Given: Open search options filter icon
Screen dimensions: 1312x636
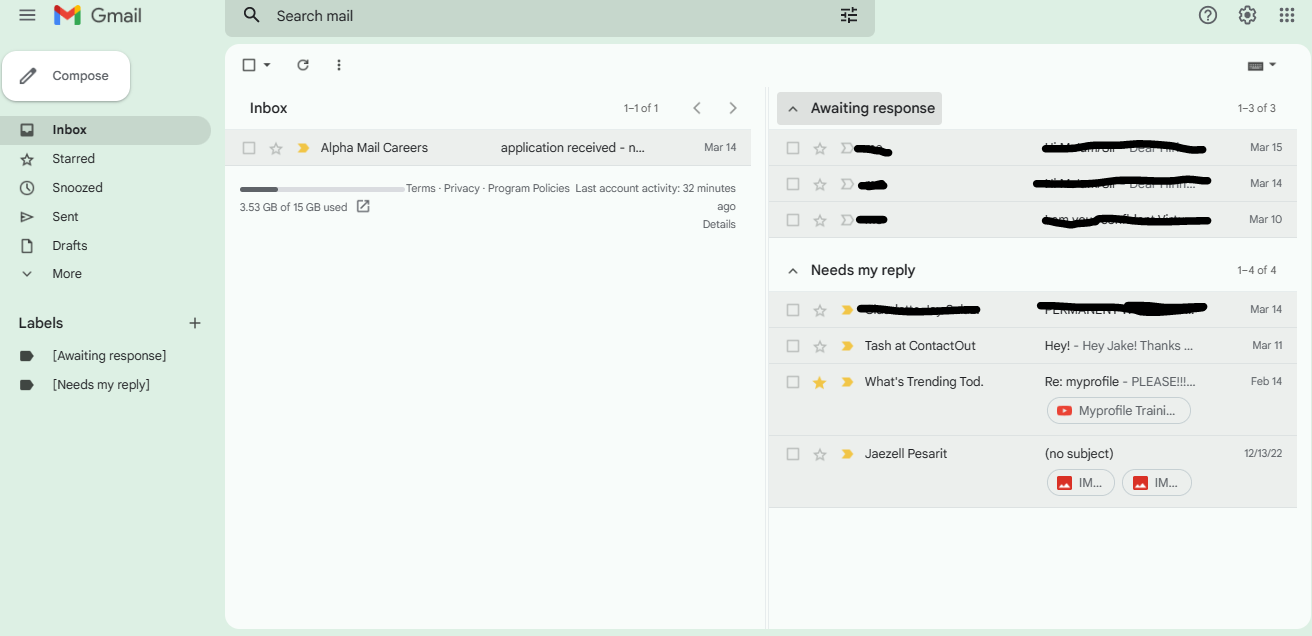Looking at the screenshot, I should pyautogui.click(x=849, y=15).
